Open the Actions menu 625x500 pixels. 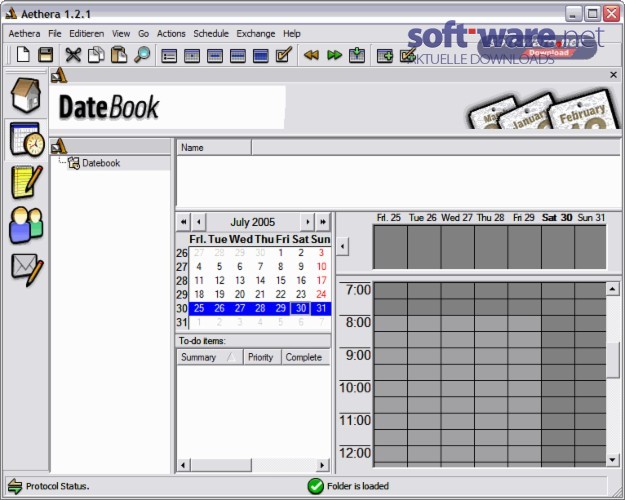click(x=171, y=34)
